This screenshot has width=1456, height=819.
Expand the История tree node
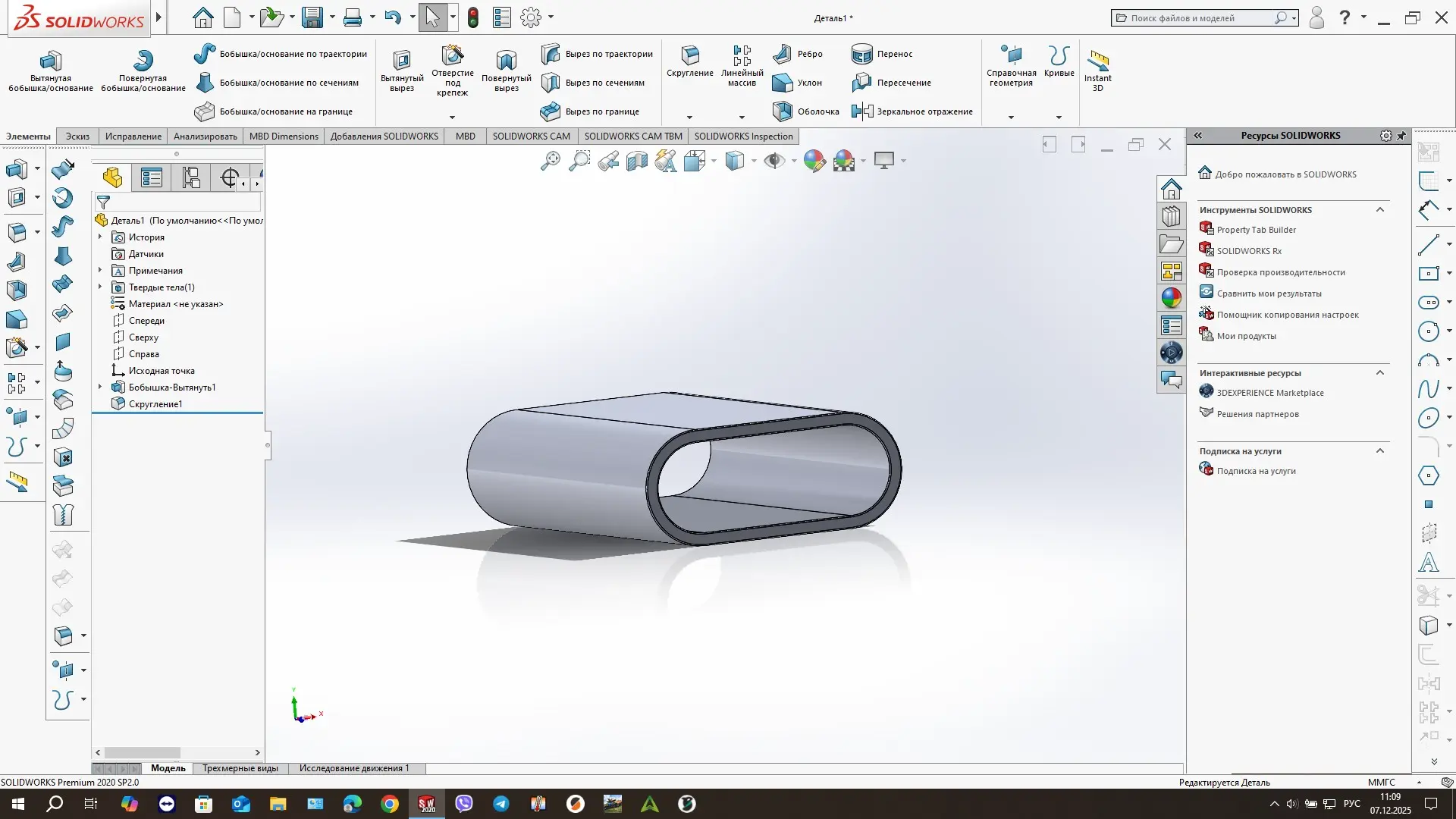click(100, 237)
